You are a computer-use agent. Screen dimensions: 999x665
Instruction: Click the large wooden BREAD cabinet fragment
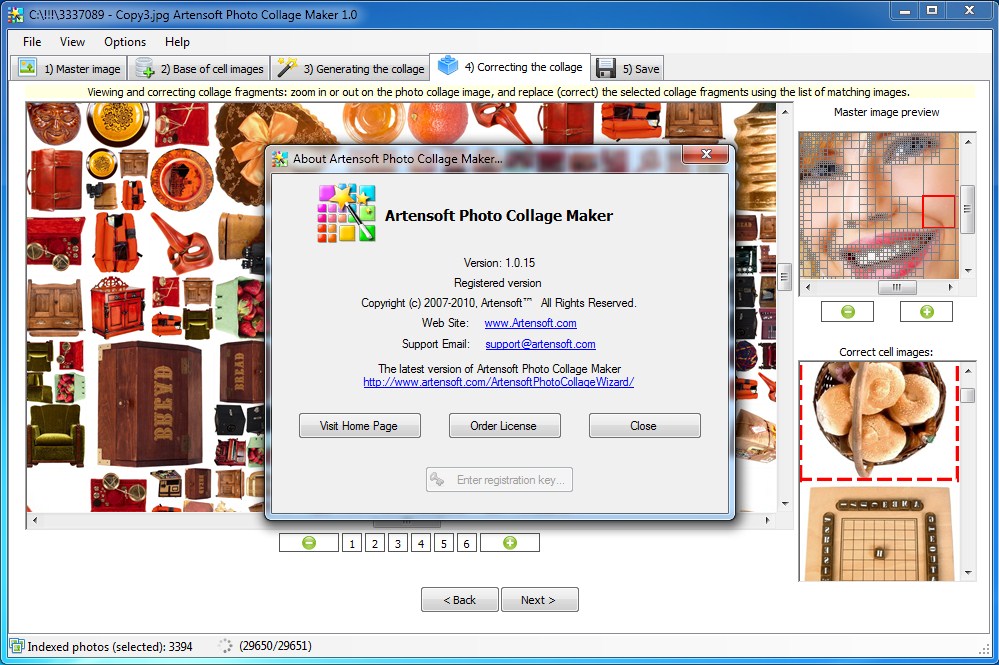pyautogui.click(x=152, y=403)
